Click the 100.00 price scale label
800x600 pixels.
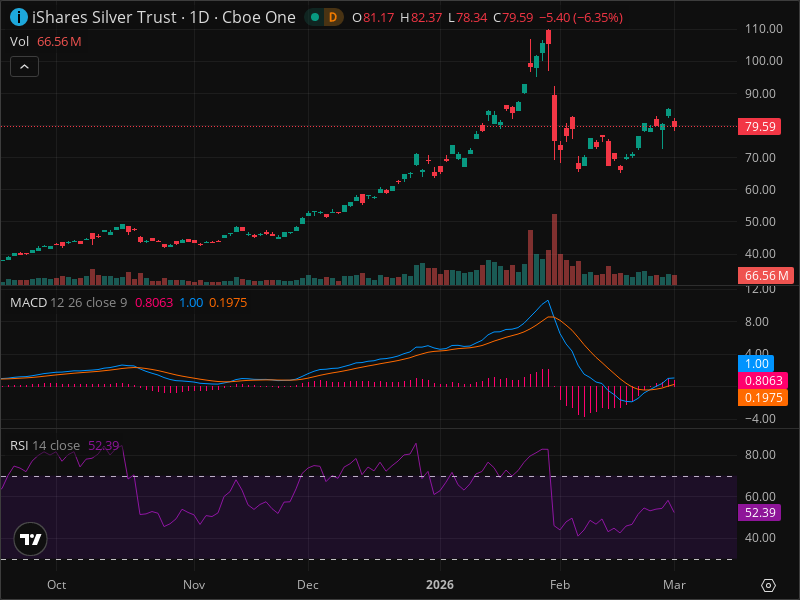pos(763,61)
